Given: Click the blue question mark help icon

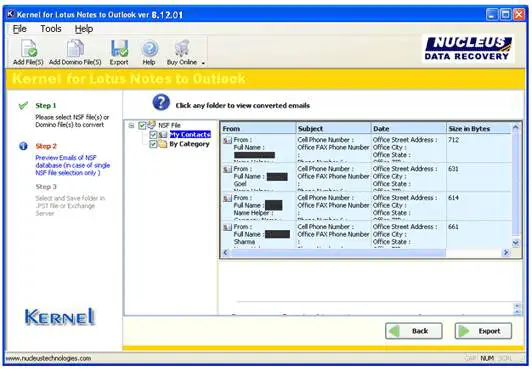Looking at the screenshot, I should pyautogui.click(x=161, y=102).
